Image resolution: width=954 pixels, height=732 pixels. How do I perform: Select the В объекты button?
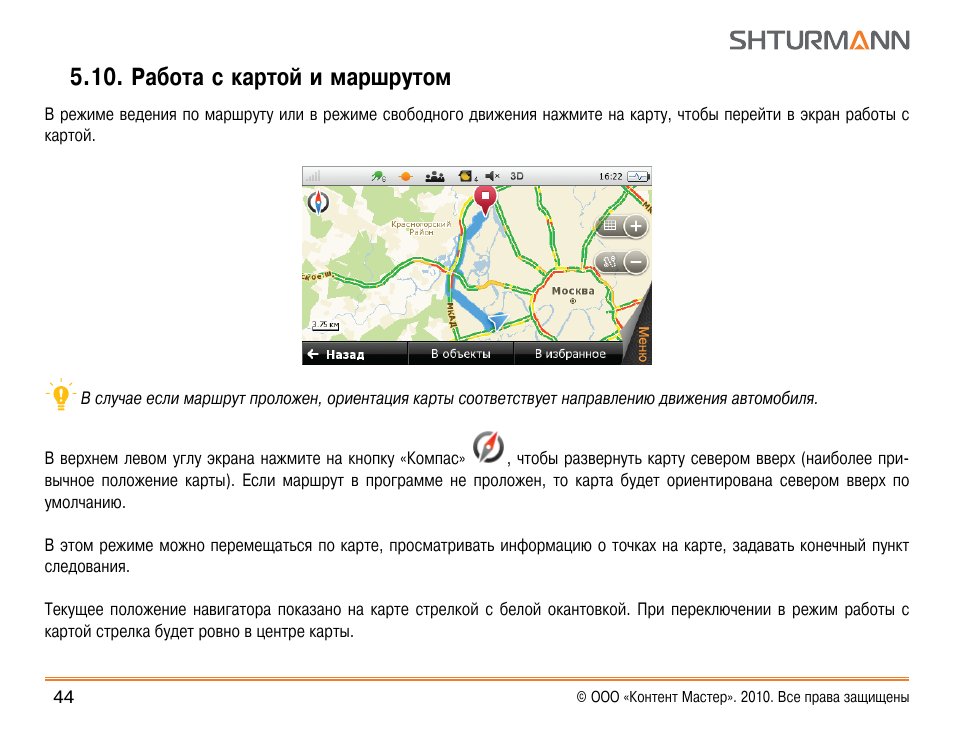click(461, 354)
